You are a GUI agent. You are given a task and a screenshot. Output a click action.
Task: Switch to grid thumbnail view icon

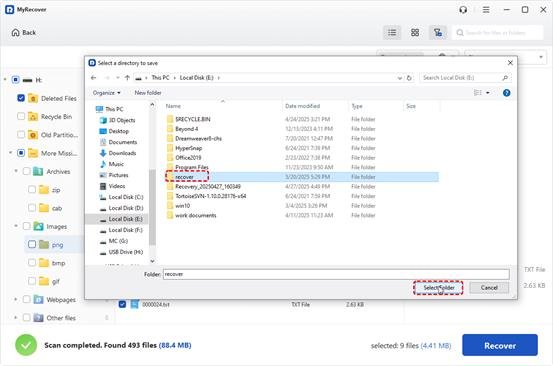pos(415,33)
